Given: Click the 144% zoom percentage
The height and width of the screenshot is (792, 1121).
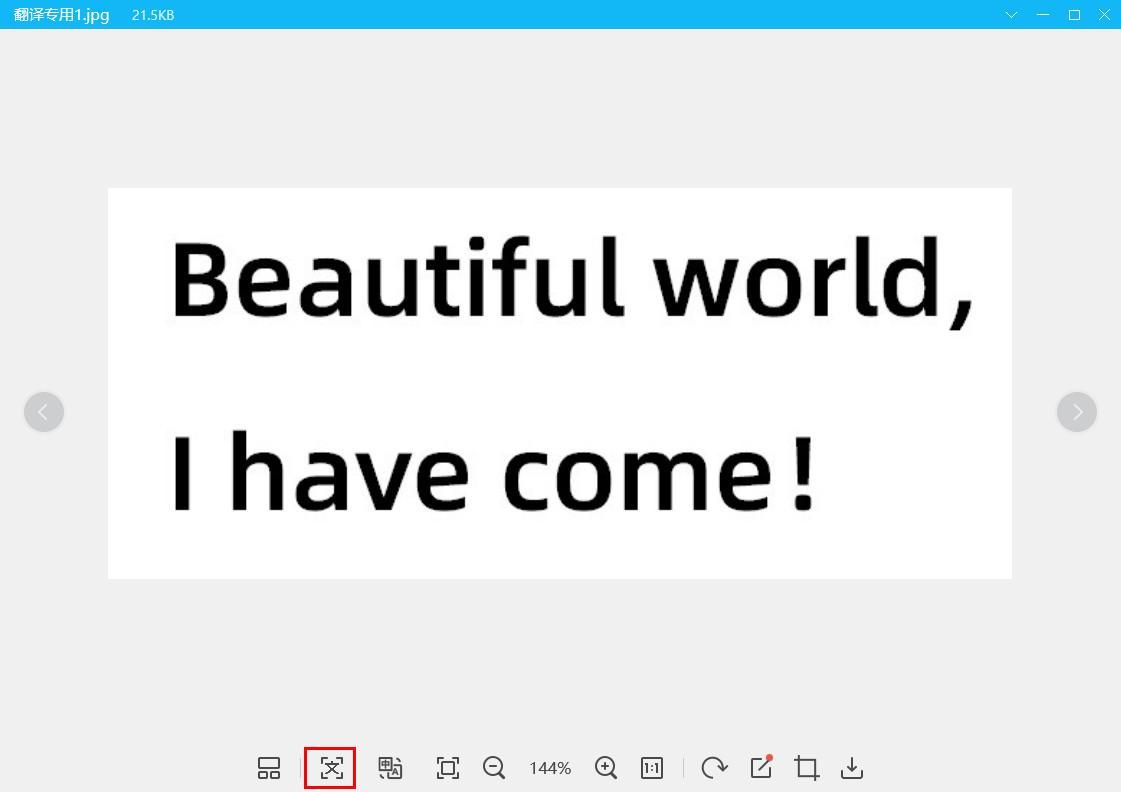Looking at the screenshot, I should (550, 768).
